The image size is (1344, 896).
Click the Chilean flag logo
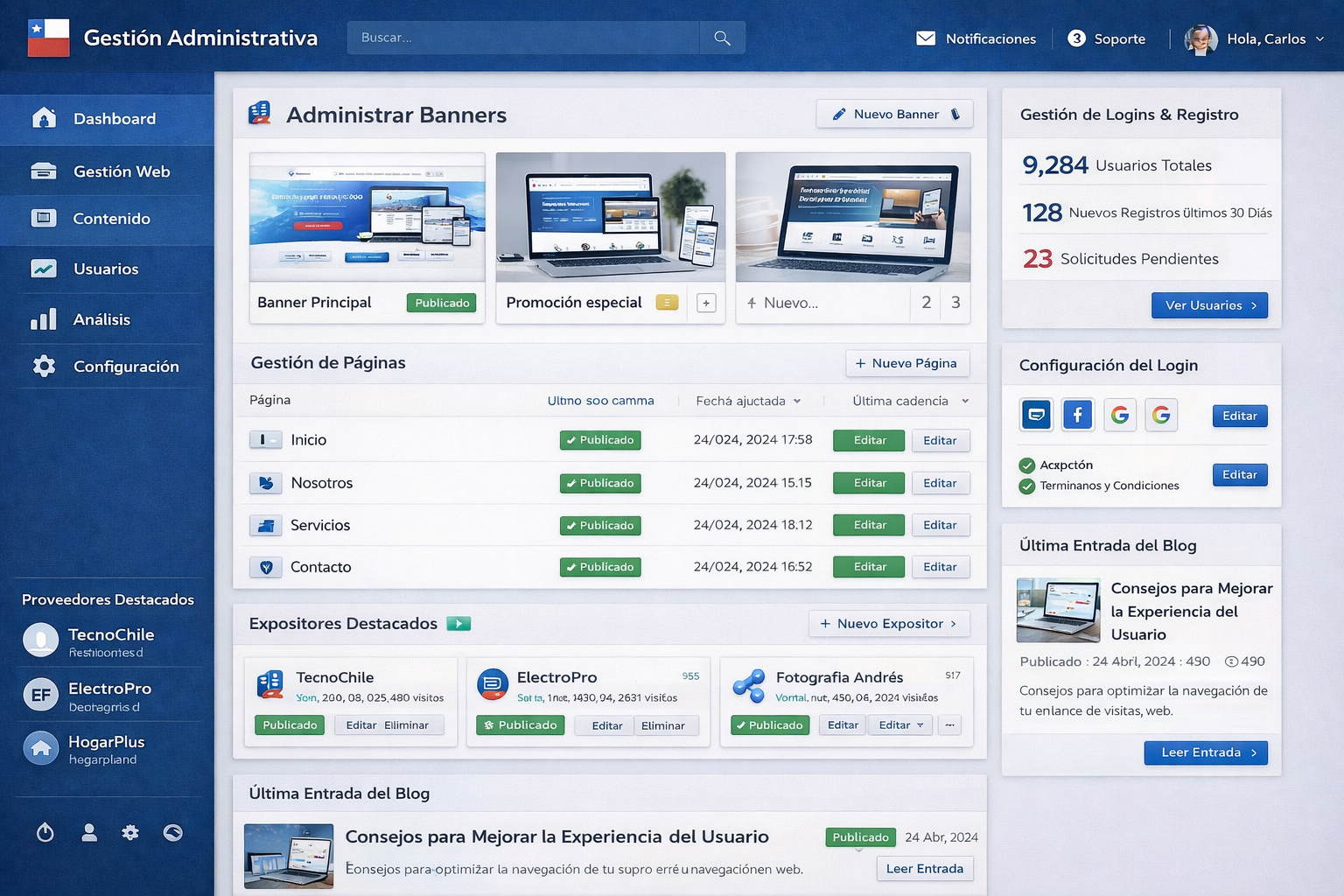click(48, 38)
